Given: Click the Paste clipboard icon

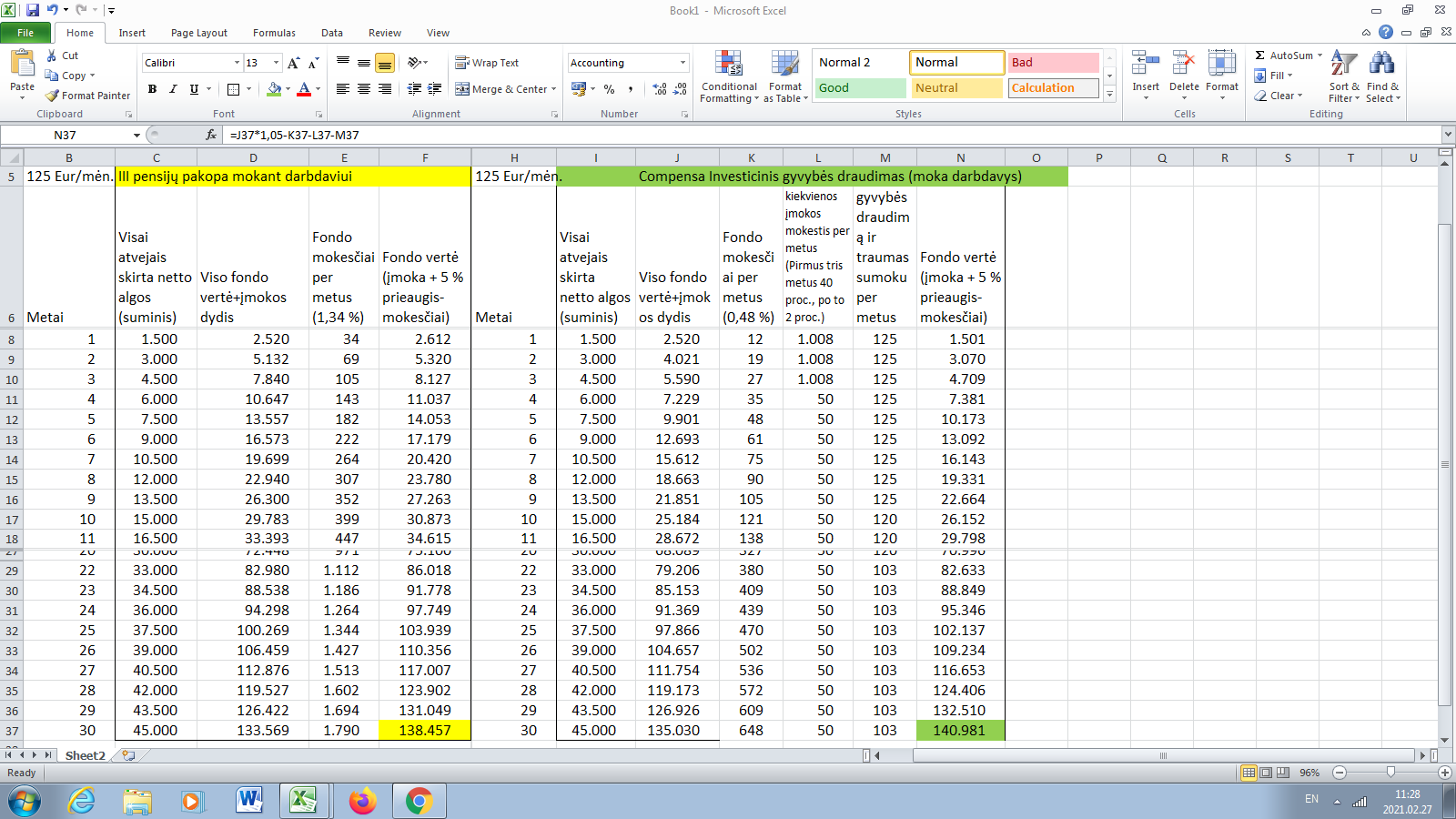Looking at the screenshot, I should pos(22,64).
